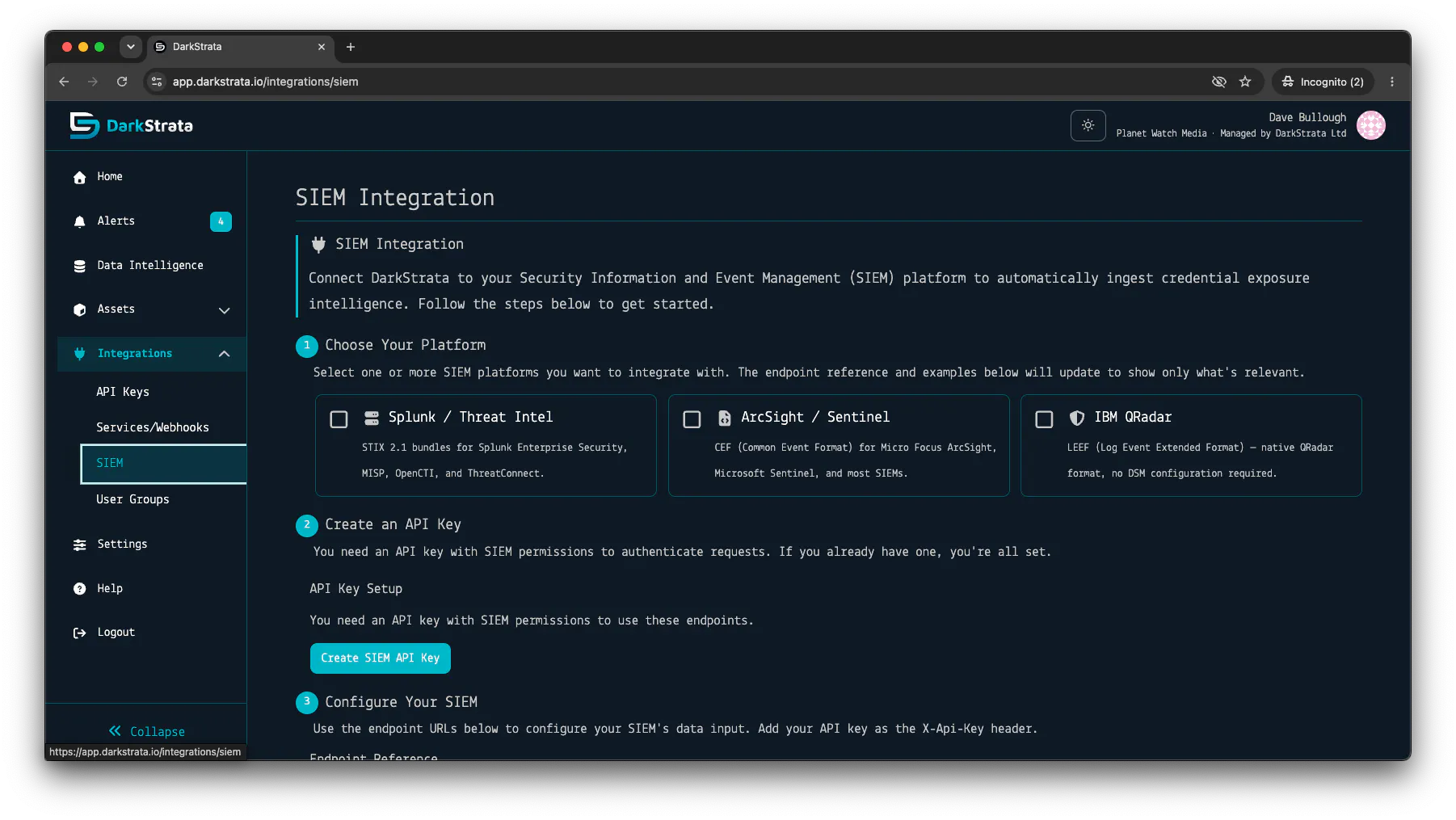This screenshot has height=820, width=1456.
Task: Open the user avatar profile menu
Action: pos(1370,125)
